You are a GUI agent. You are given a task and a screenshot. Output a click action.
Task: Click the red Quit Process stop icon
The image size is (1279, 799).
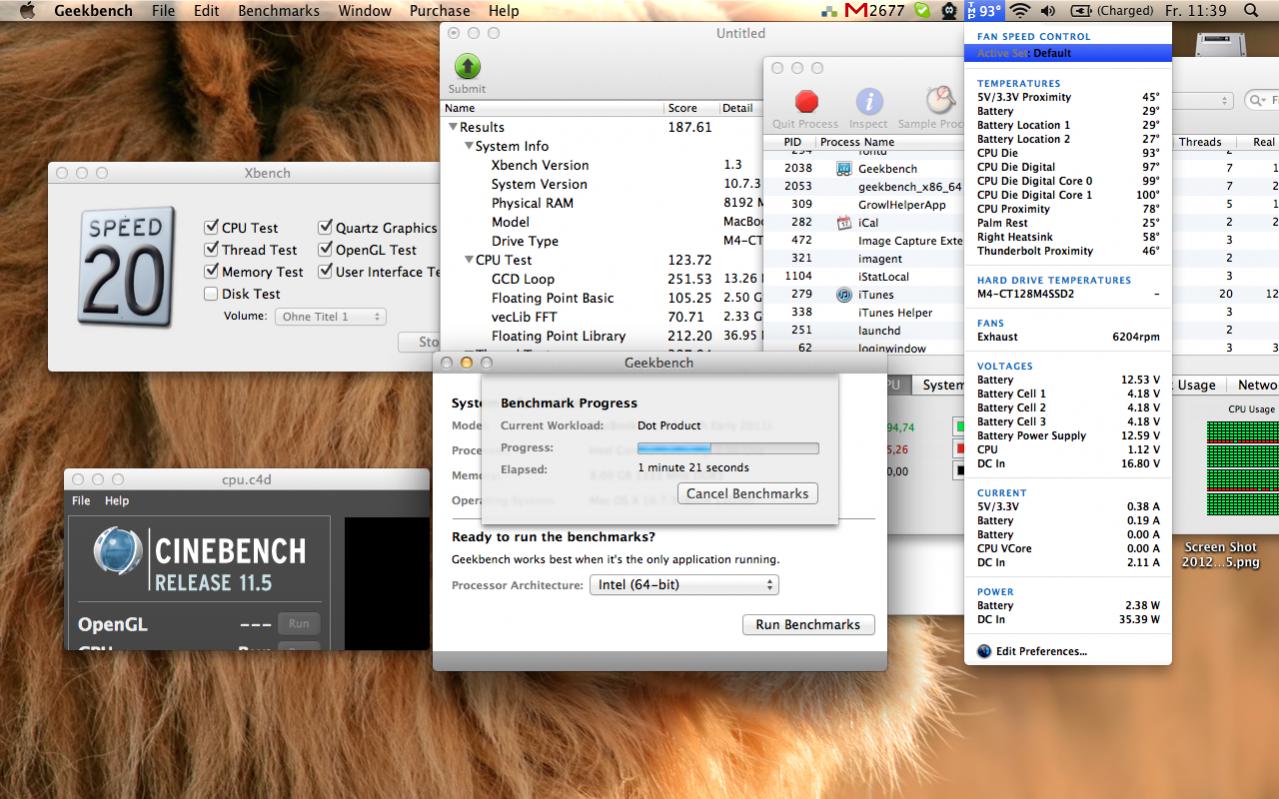tap(806, 101)
